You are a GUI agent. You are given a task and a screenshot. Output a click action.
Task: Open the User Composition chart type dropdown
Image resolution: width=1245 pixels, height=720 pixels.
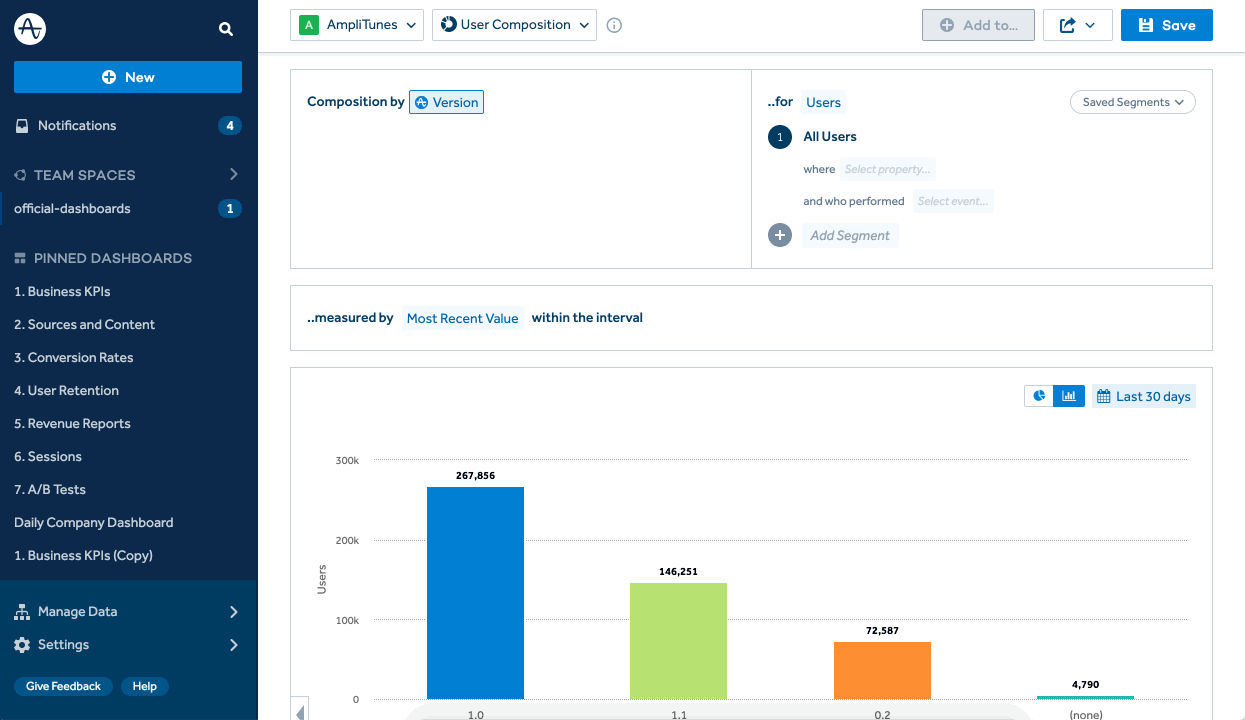click(x=514, y=25)
